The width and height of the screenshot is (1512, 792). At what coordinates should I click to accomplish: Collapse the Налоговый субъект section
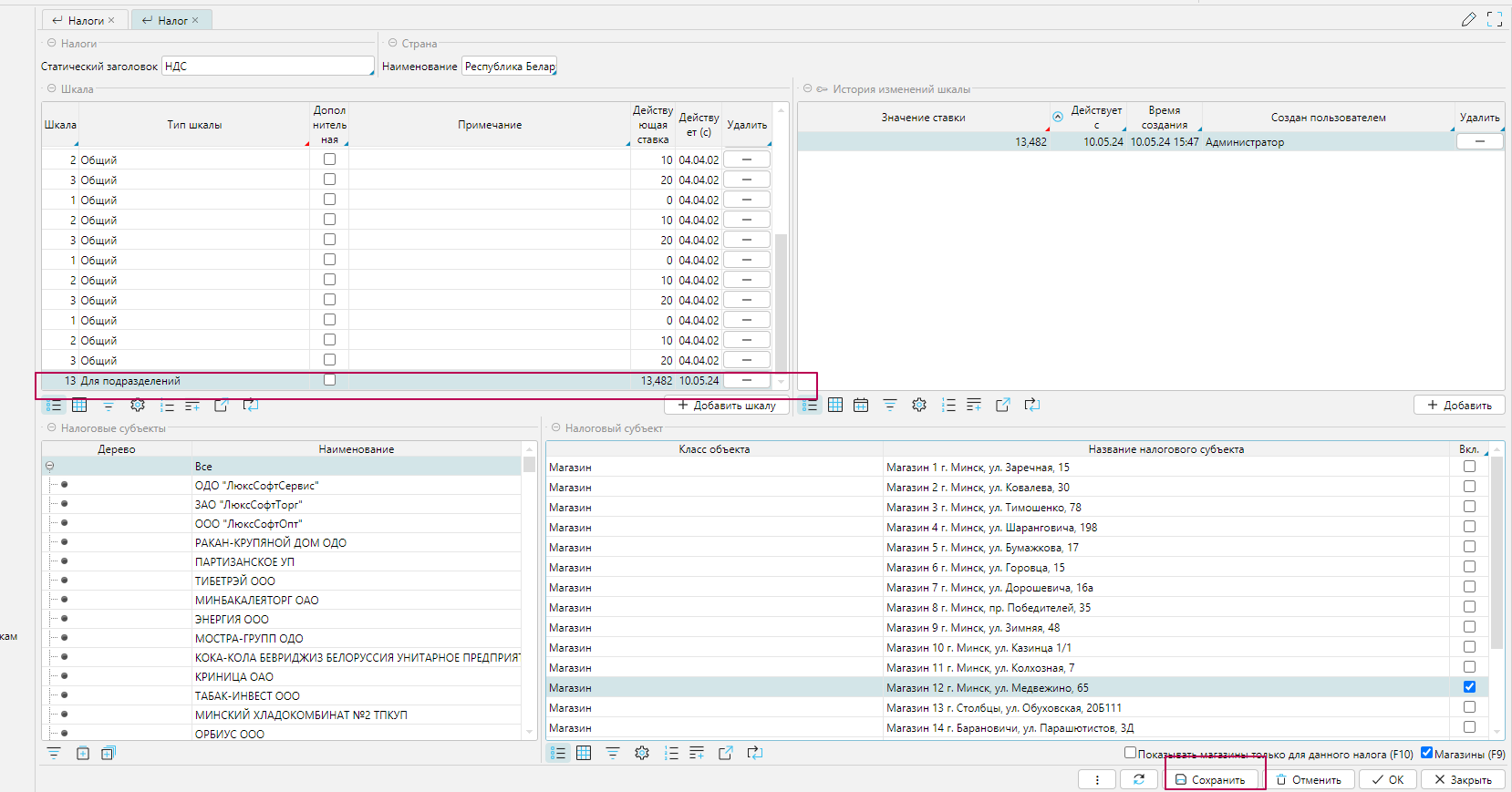(555, 427)
